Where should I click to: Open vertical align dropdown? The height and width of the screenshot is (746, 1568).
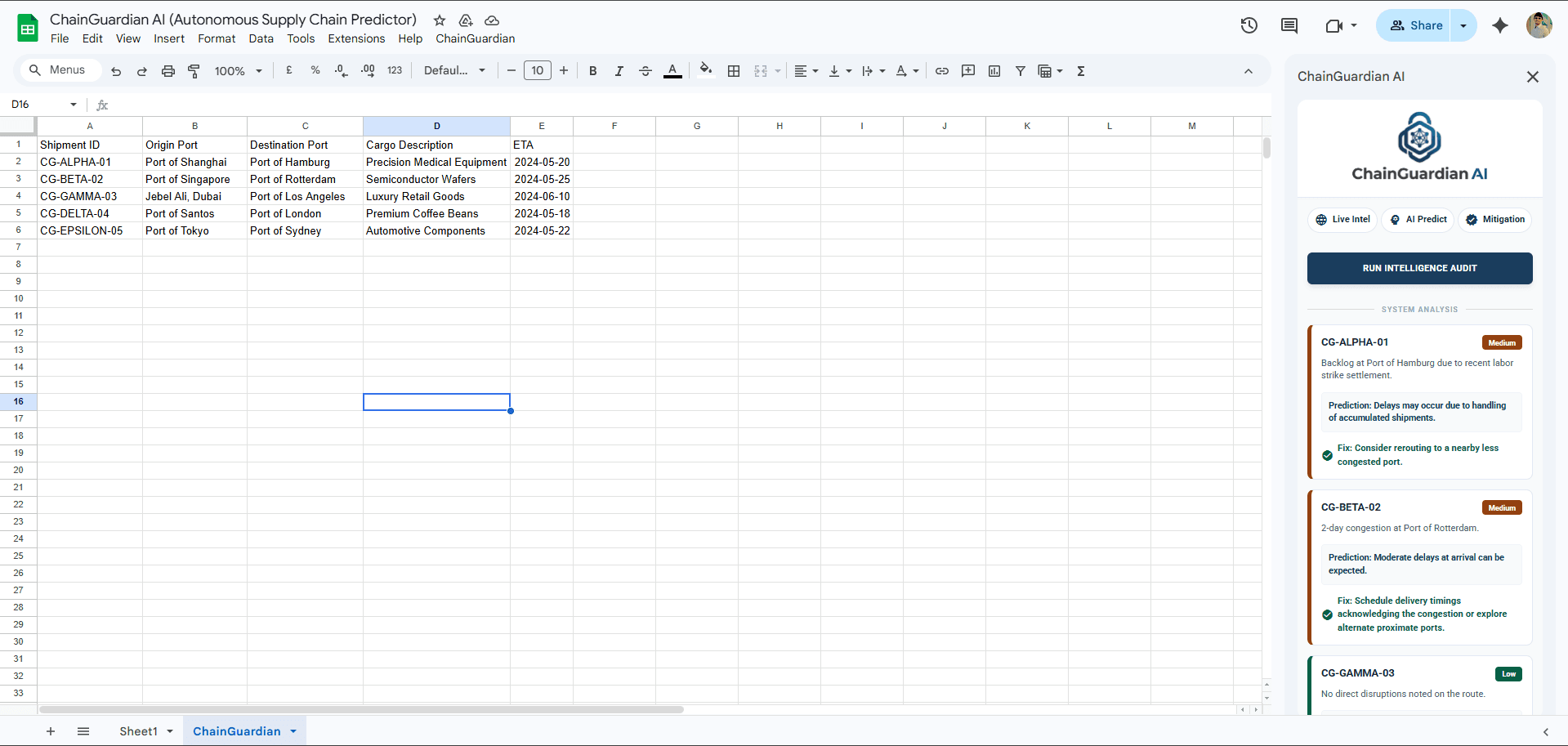pos(840,71)
